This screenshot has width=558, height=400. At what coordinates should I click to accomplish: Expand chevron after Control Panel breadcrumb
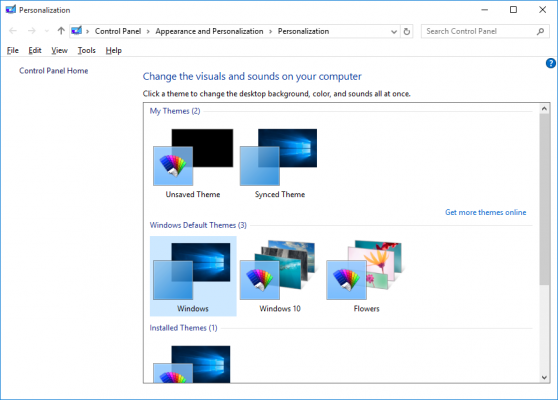pyautogui.click(x=148, y=31)
